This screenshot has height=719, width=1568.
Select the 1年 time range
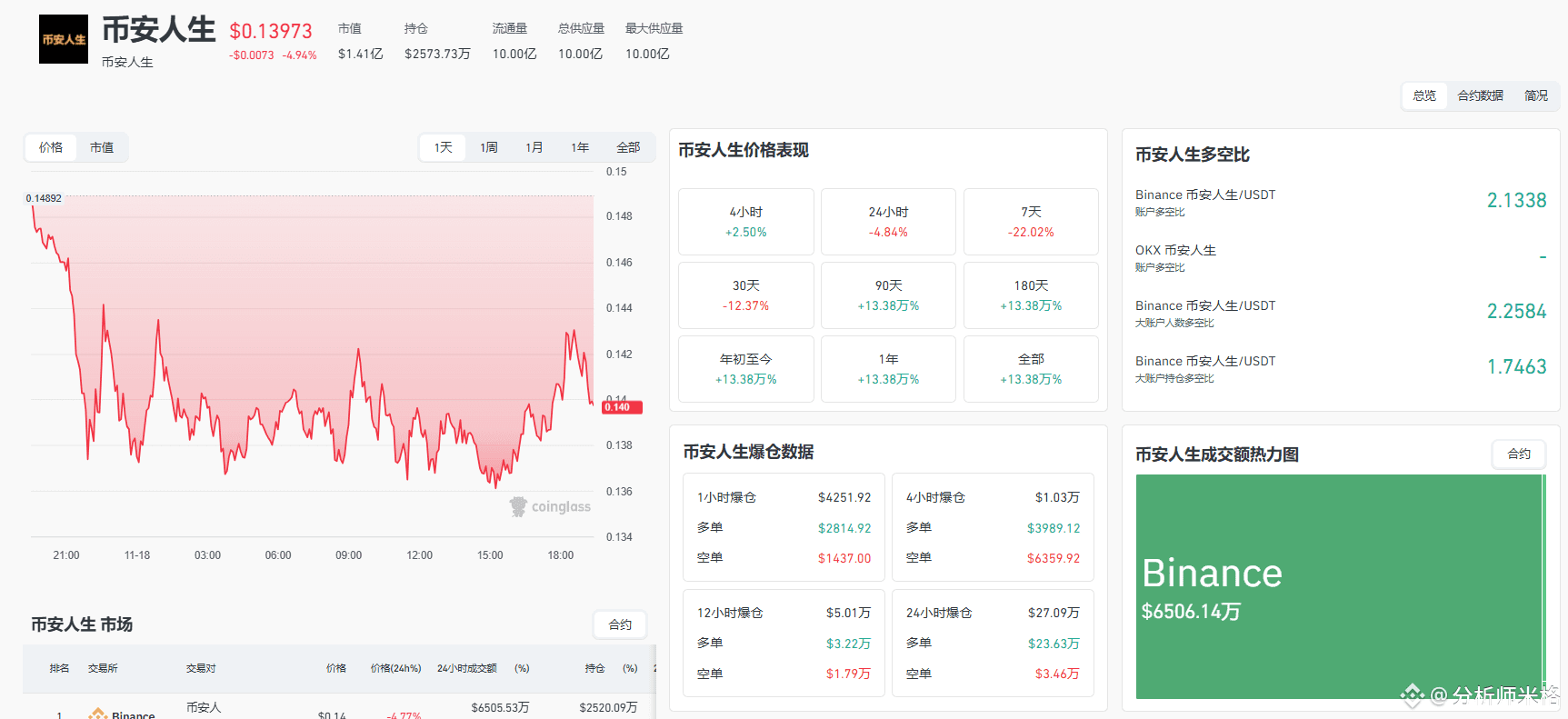click(x=580, y=147)
